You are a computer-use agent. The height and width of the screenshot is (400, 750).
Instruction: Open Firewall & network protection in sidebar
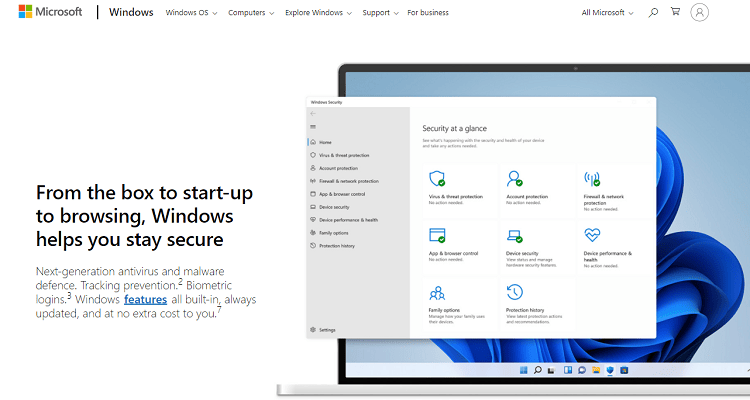(x=344, y=181)
